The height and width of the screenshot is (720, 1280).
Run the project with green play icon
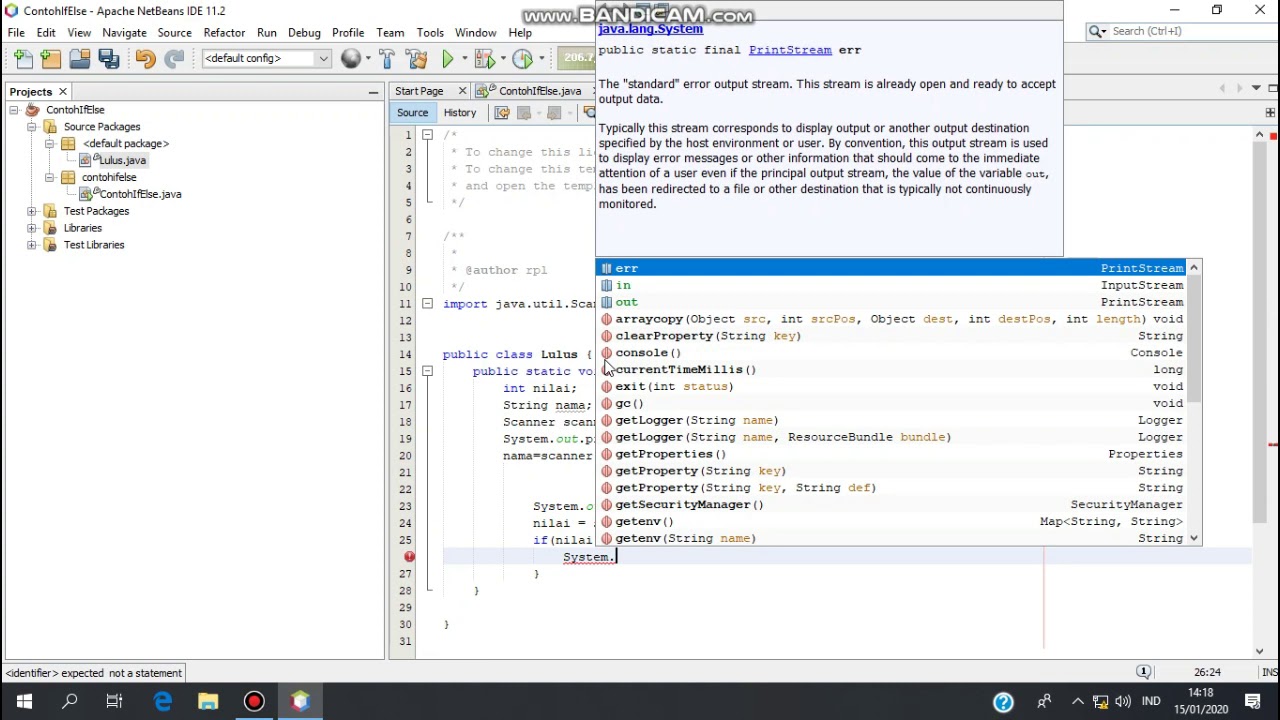pyautogui.click(x=448, y=59)
